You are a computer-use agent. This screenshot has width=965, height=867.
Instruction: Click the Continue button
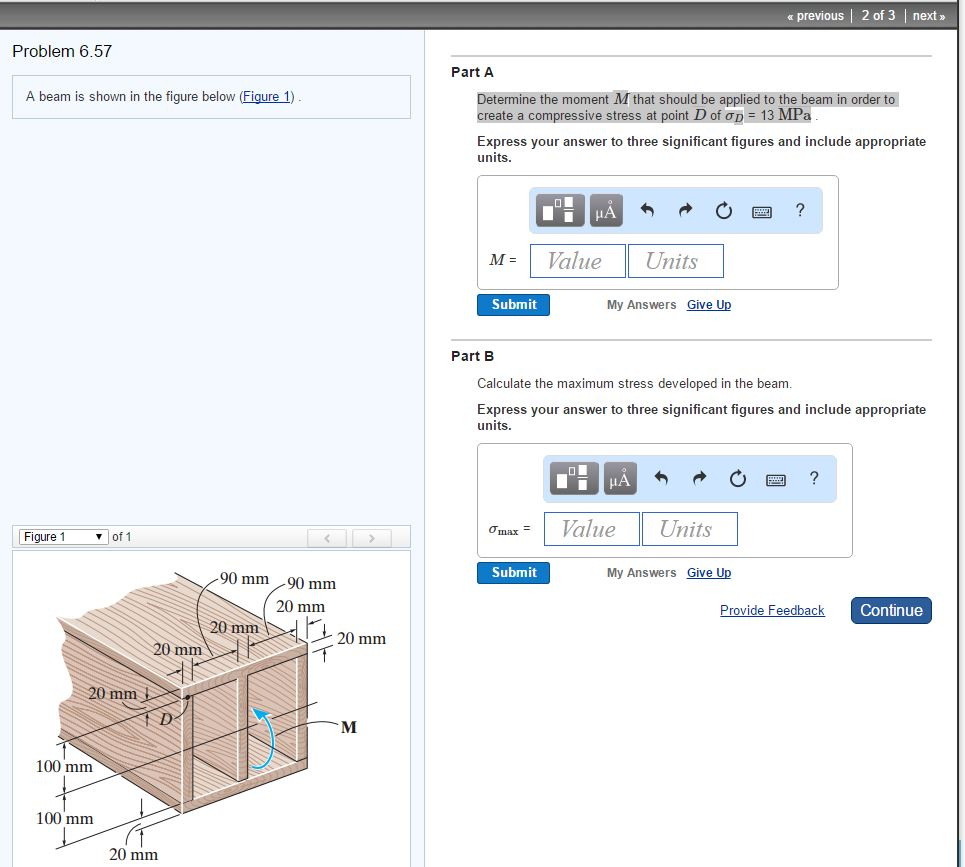pyautogui.click(x=891, y=610)
